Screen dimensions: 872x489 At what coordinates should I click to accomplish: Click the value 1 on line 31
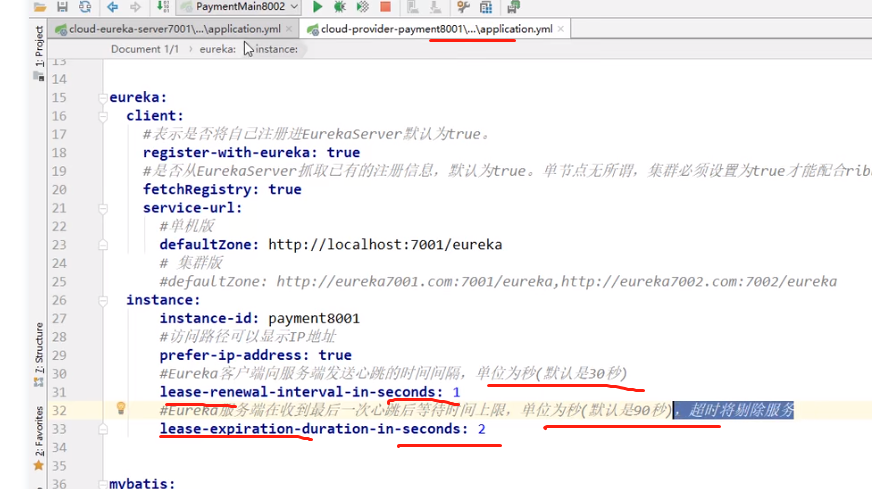456,392
